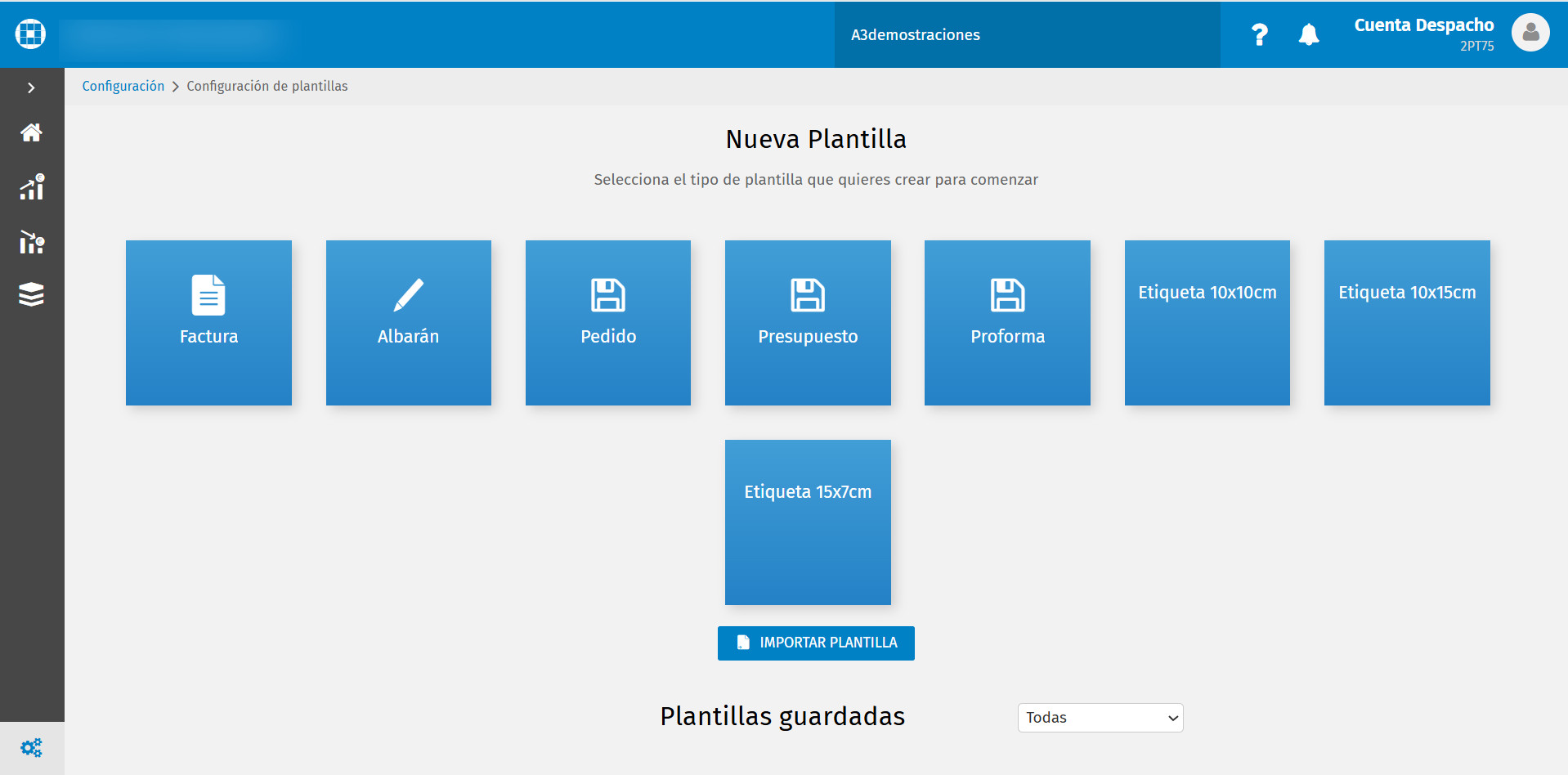This screenshot has height=775, width=1568.
Task: Create a new Proforma template
Action: coord(1007,323)
